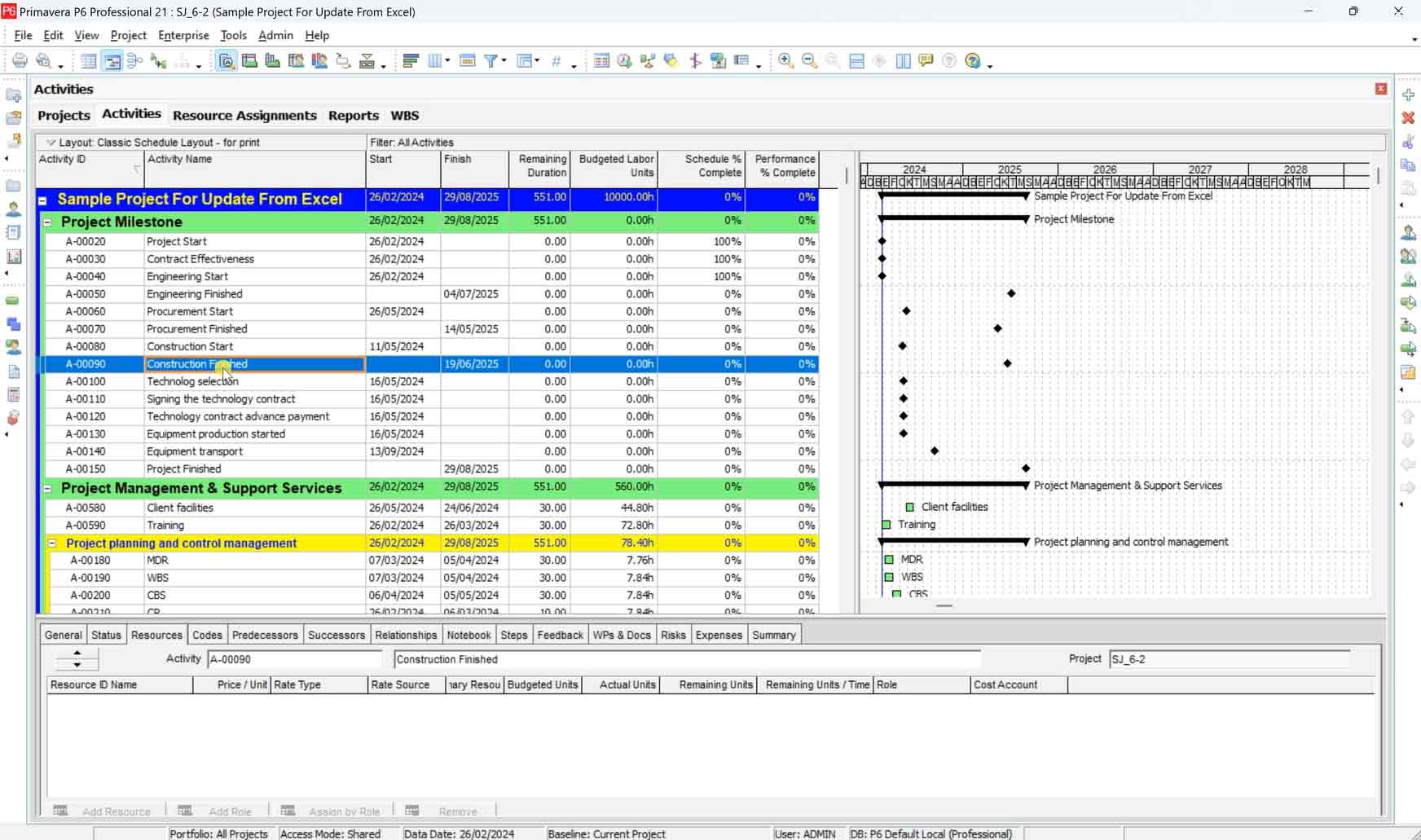Screen dimensions: 1421x840
Task: Open the Notebook details tab
Action: coord(469,635)
